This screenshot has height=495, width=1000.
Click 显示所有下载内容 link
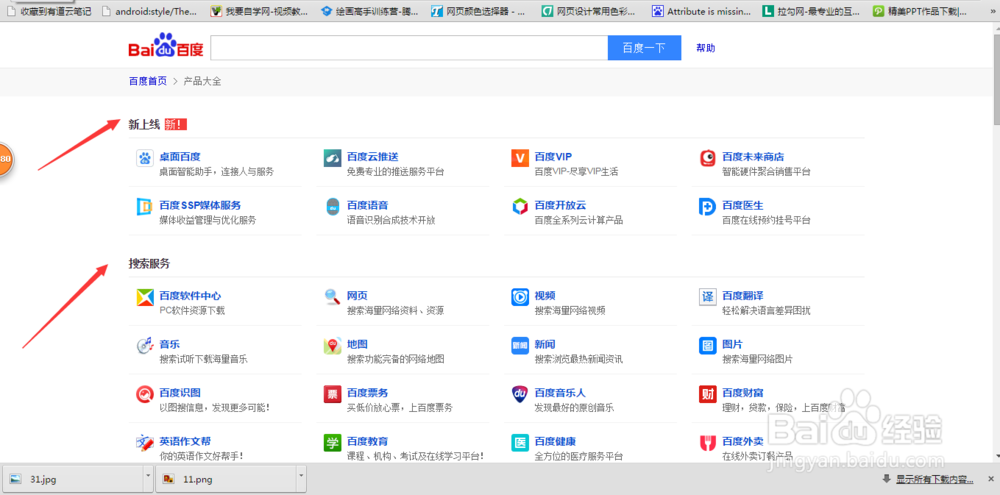pyautogui.click(x=935, y=480)
